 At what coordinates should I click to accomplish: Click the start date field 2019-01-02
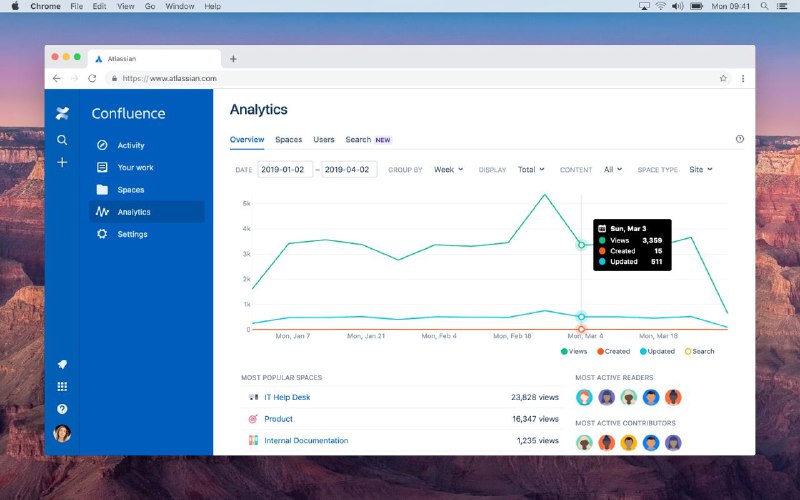(285, 169)
